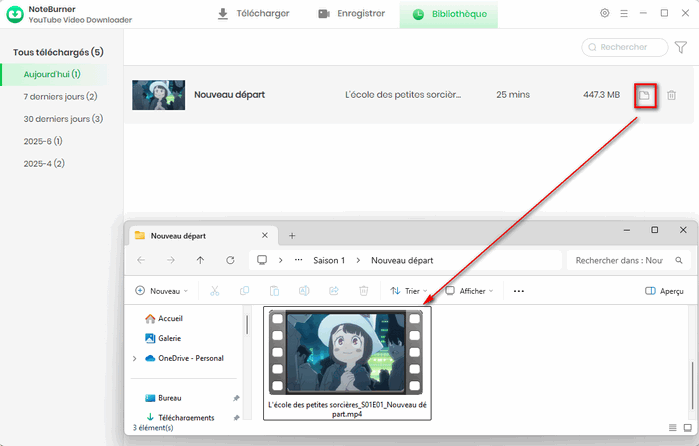
Task: Click the Nouveau départ title in library row
Action: (x=230, y=95)
